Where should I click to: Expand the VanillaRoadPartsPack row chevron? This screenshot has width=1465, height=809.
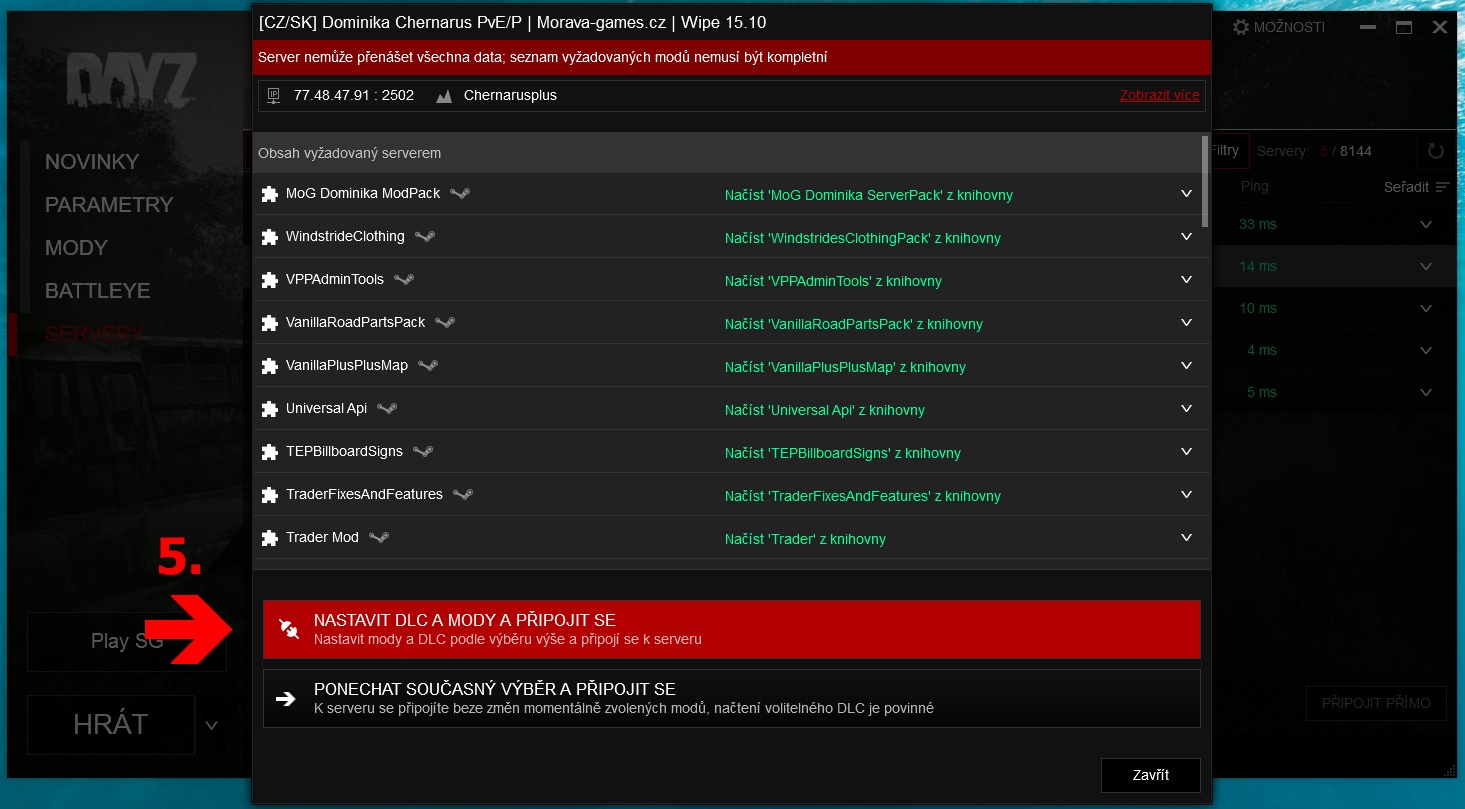[1187, 323]
